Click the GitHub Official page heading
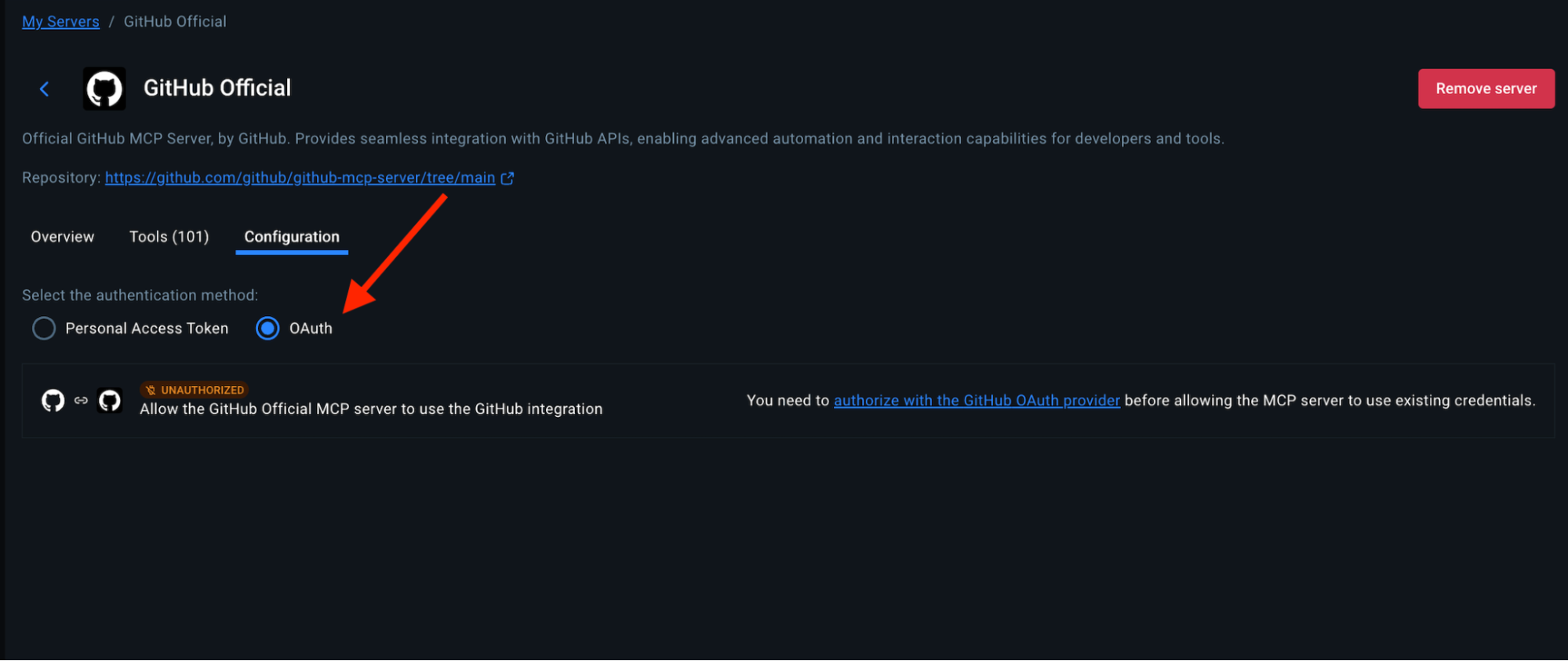This screenshot has width=1568, height=661. pyautogui.click(x=217, y=88)
